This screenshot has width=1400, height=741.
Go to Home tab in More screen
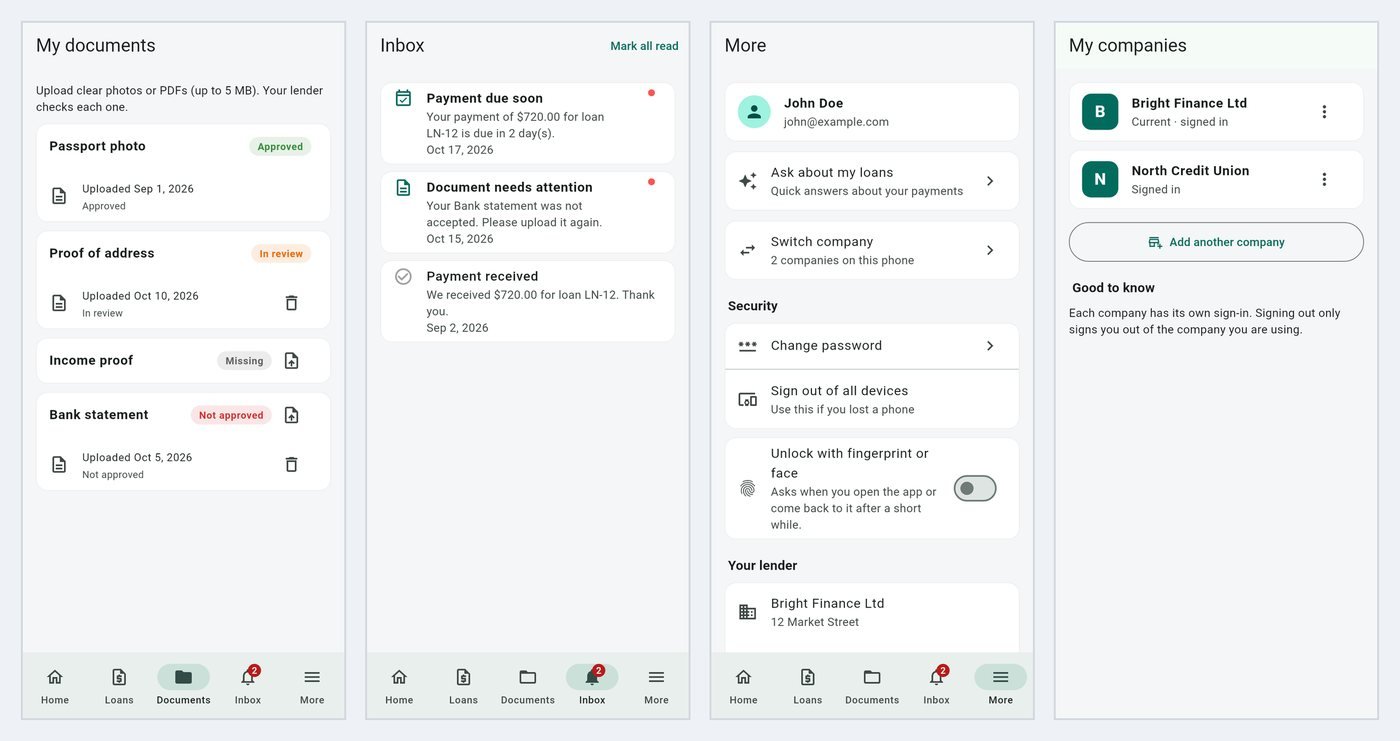click(743, 686)
